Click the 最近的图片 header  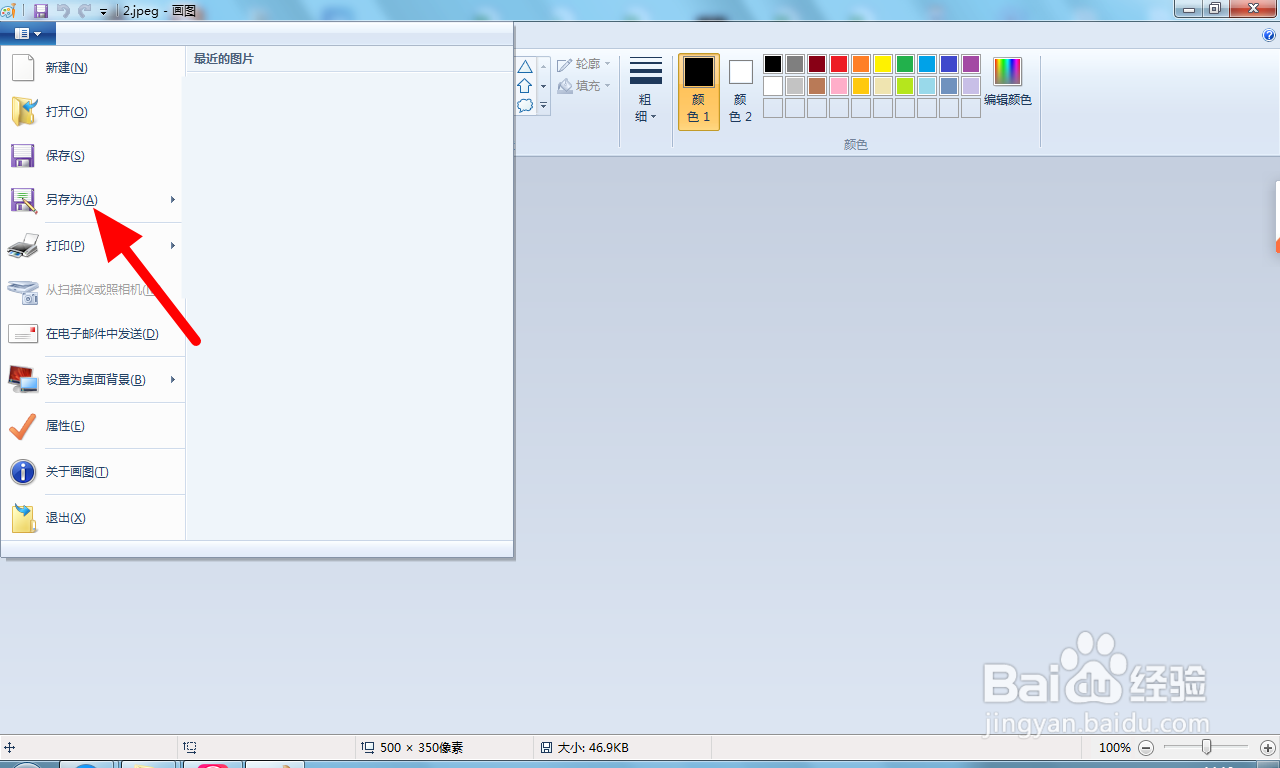tap(224, 60)
